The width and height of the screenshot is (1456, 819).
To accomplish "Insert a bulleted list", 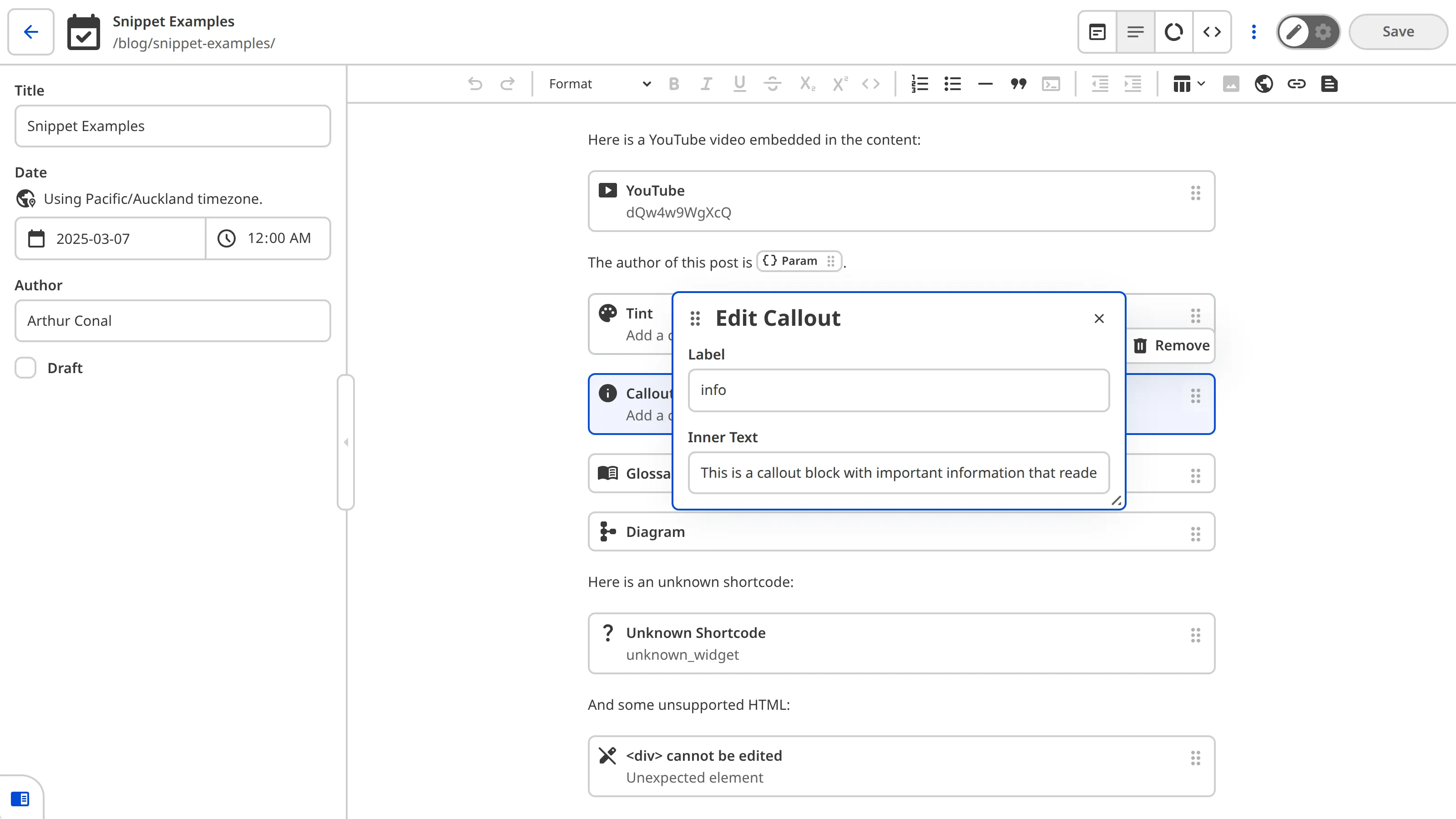I will pos(952,84).
